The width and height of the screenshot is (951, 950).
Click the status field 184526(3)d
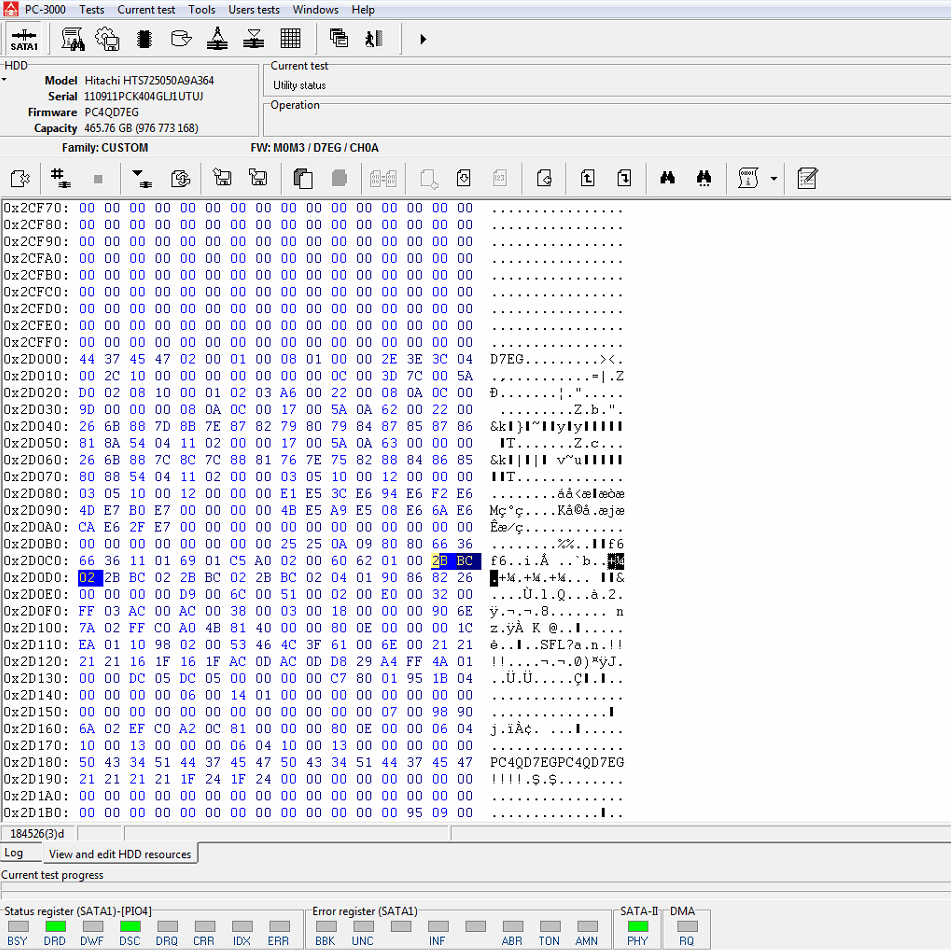click(37, 834)
